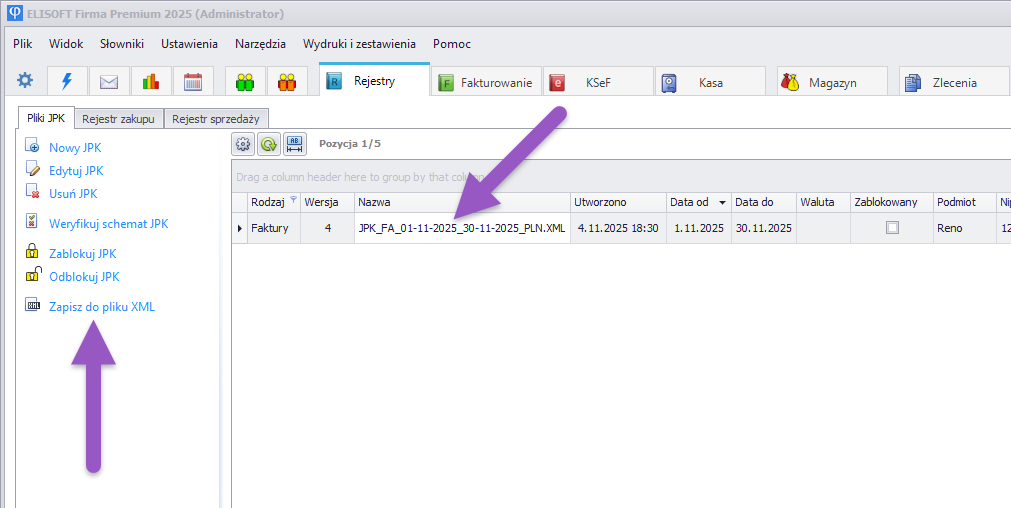Viewport: 1011px width, 508px height.
Task: Toggle the Zablokowany checkbox in Faktury row
Action: 892,228
